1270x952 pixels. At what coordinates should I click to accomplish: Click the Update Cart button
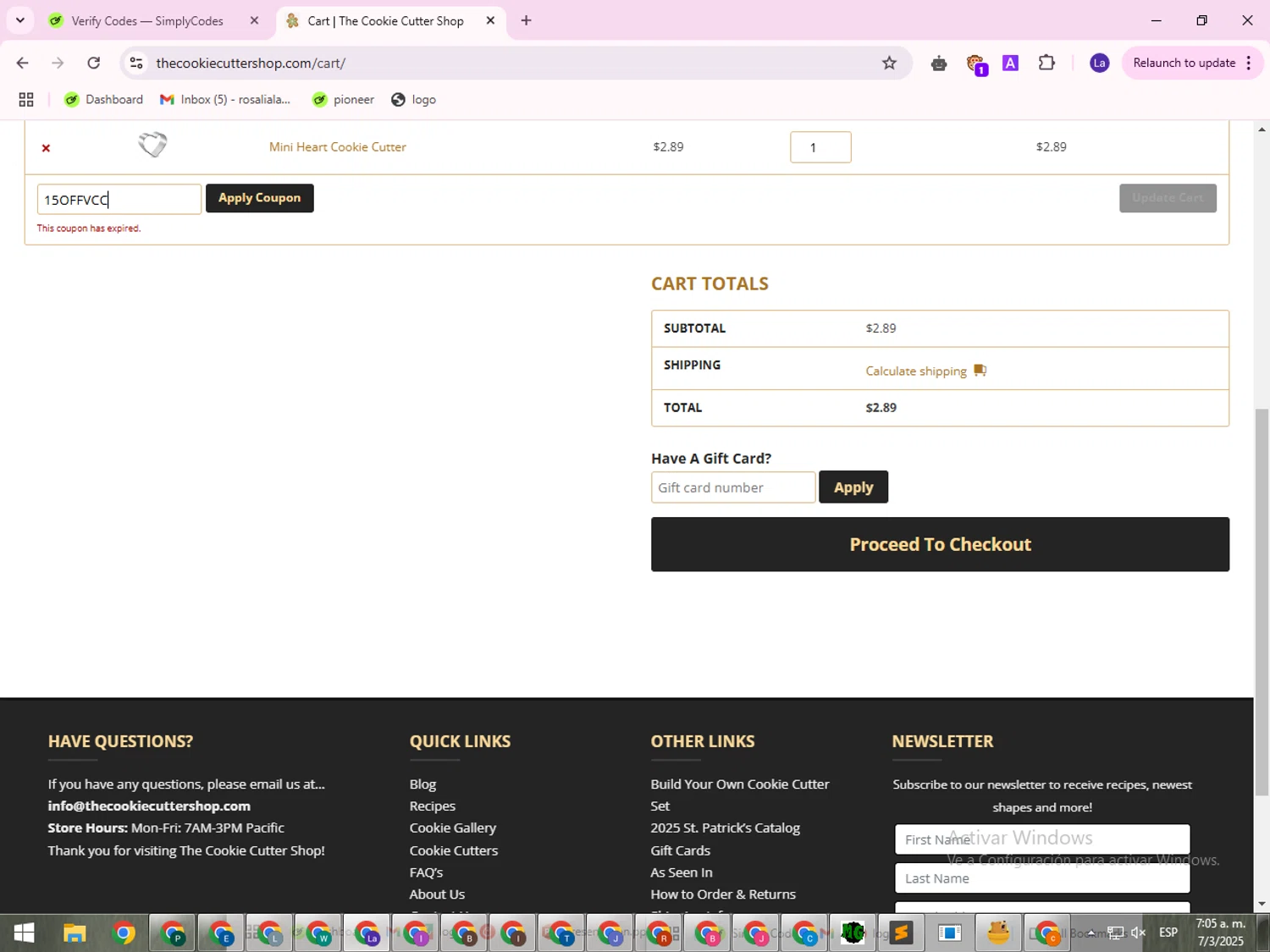coord(1168,198)
